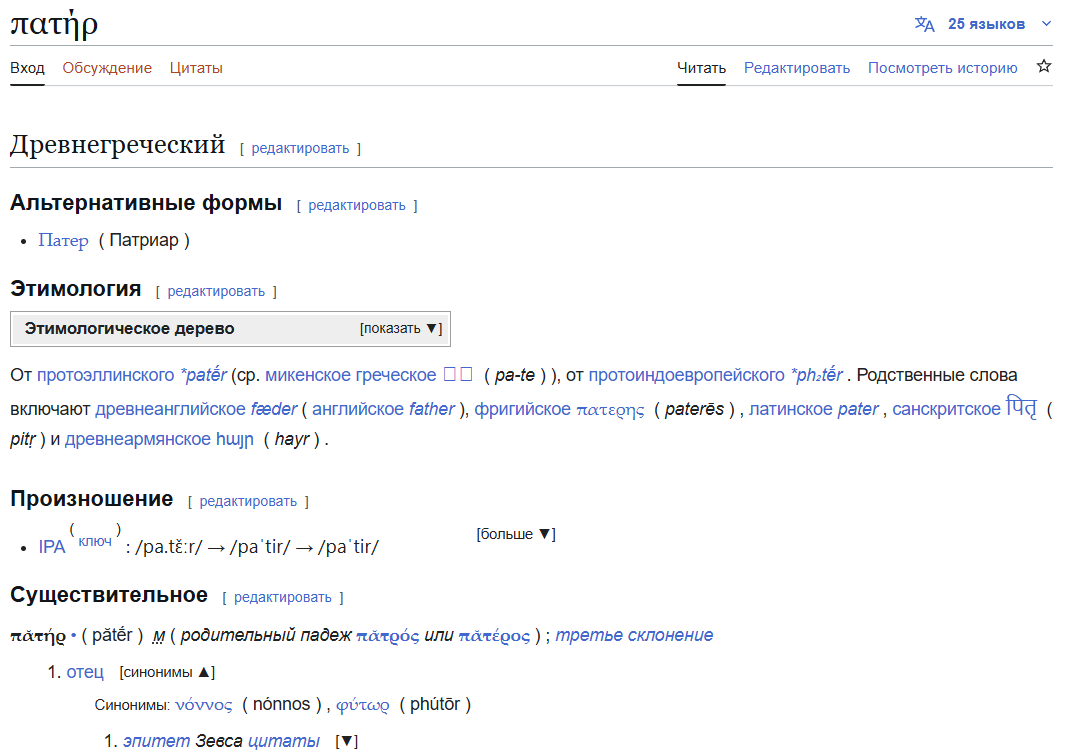This screenshot has width=1065, height=750.
Task: Open Посмотреть историю page history
Action: 942,68
